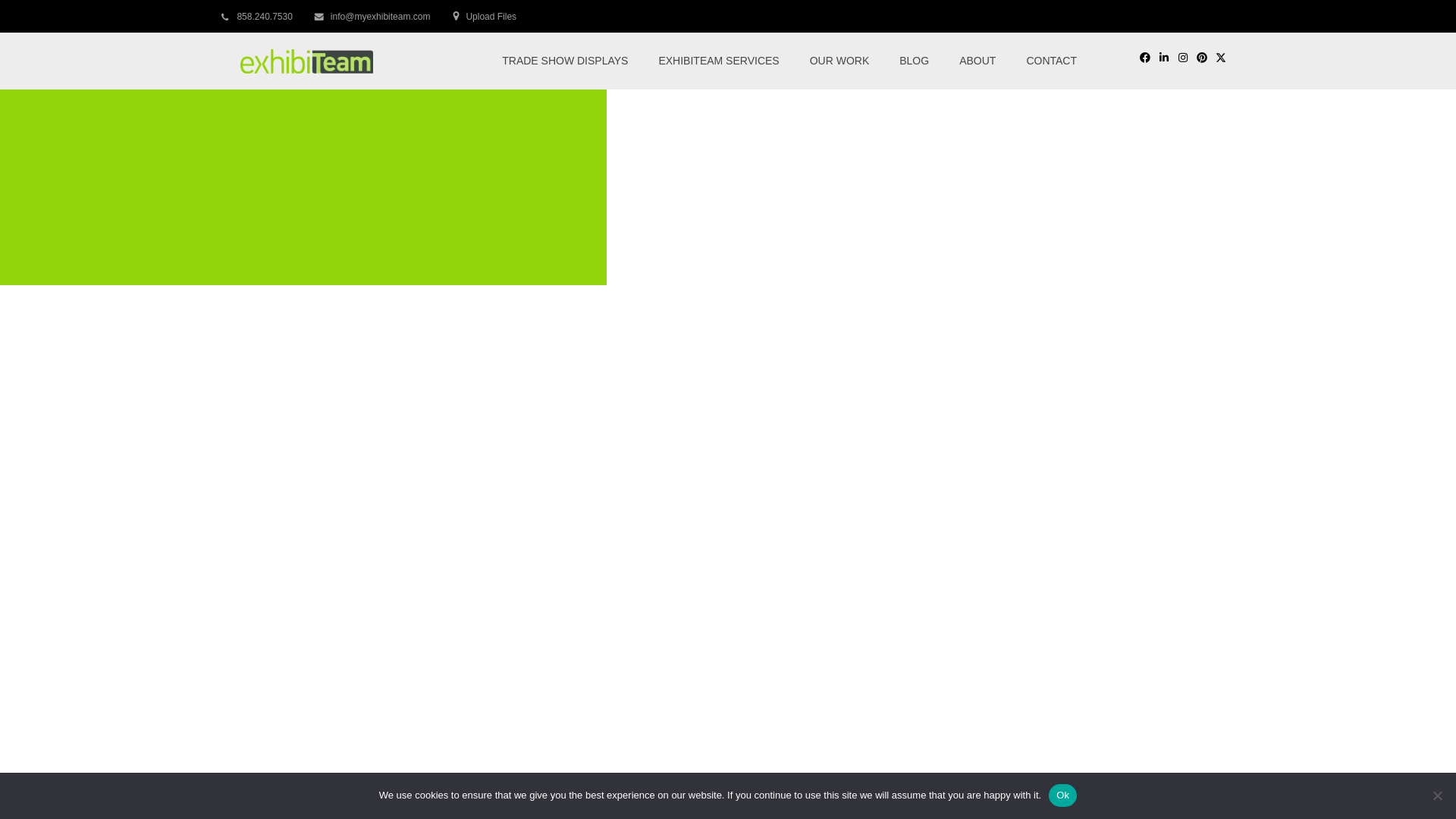Go to the Contact page
This screenshot has width=1456, height=819.
tap(1051, 61)
